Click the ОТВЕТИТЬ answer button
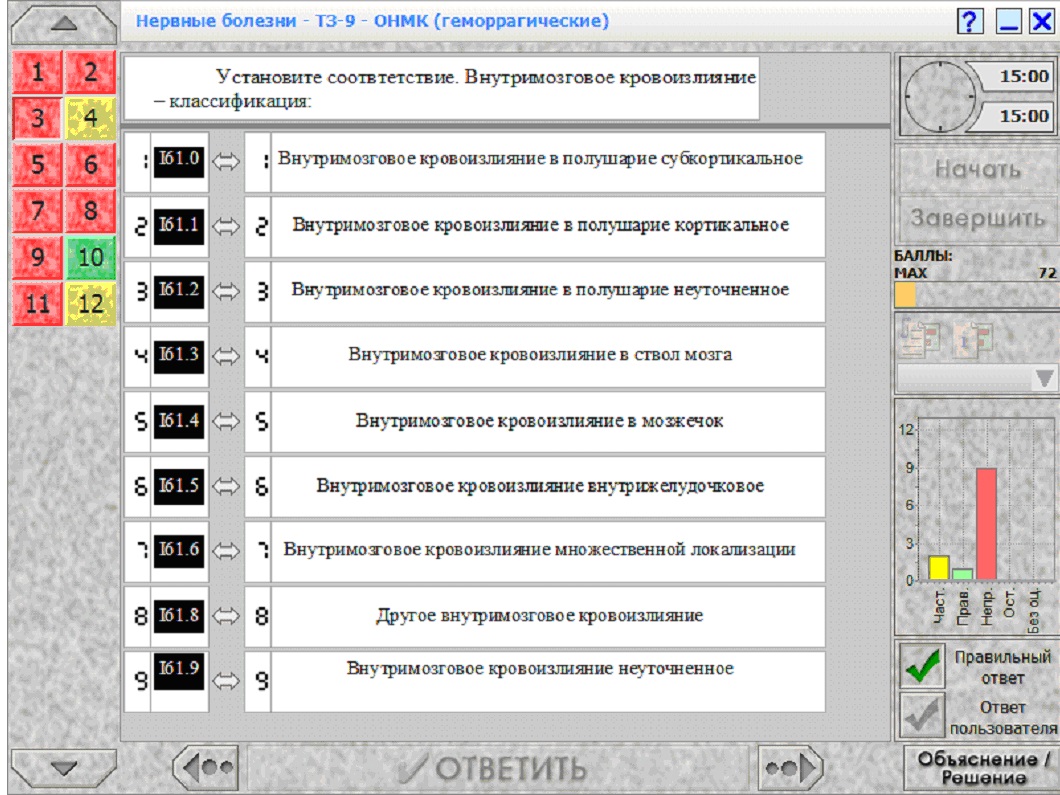This screenshot has height=795, width=1060. tap(498, 768)
